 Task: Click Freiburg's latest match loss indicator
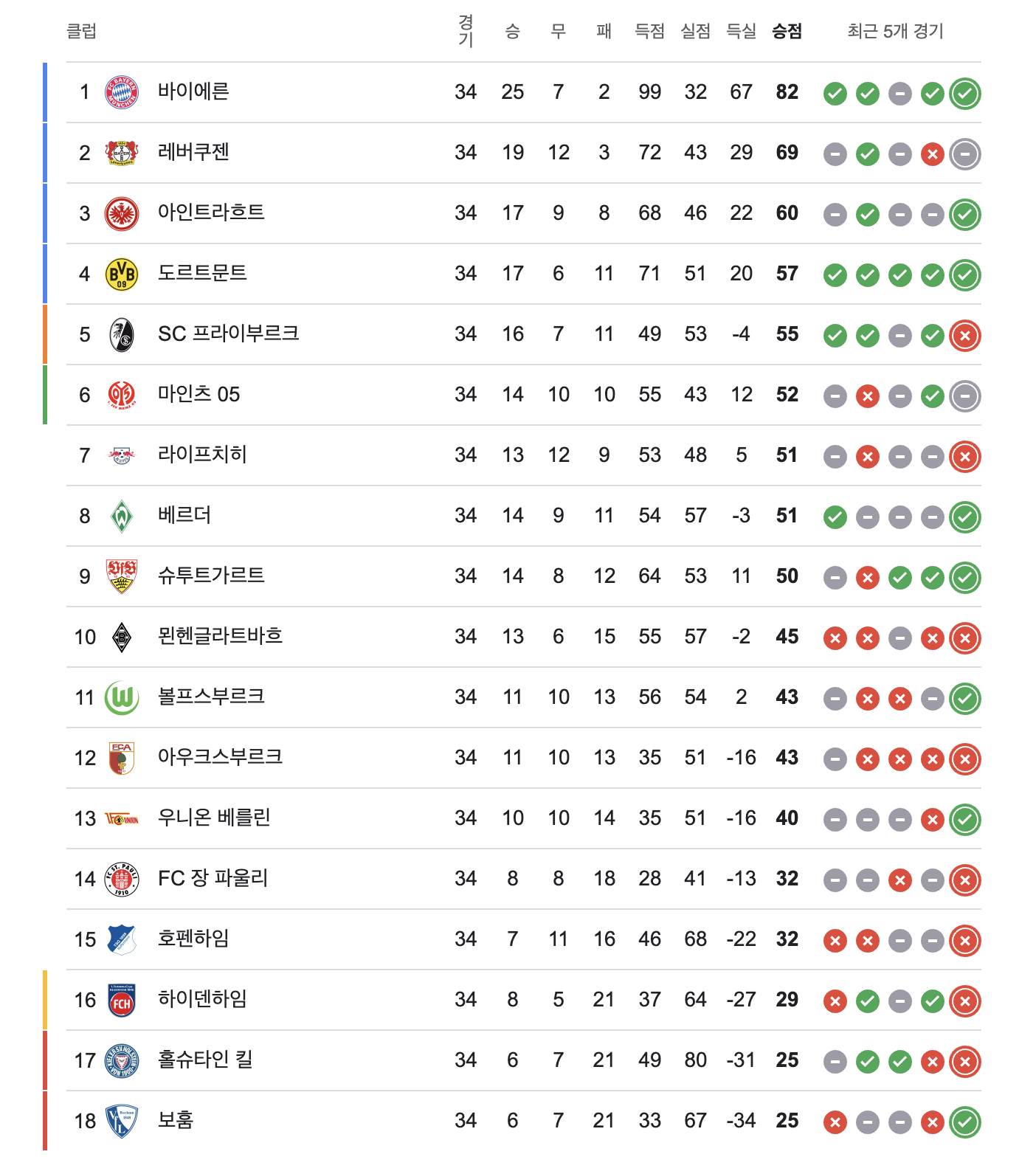[965, 335]
